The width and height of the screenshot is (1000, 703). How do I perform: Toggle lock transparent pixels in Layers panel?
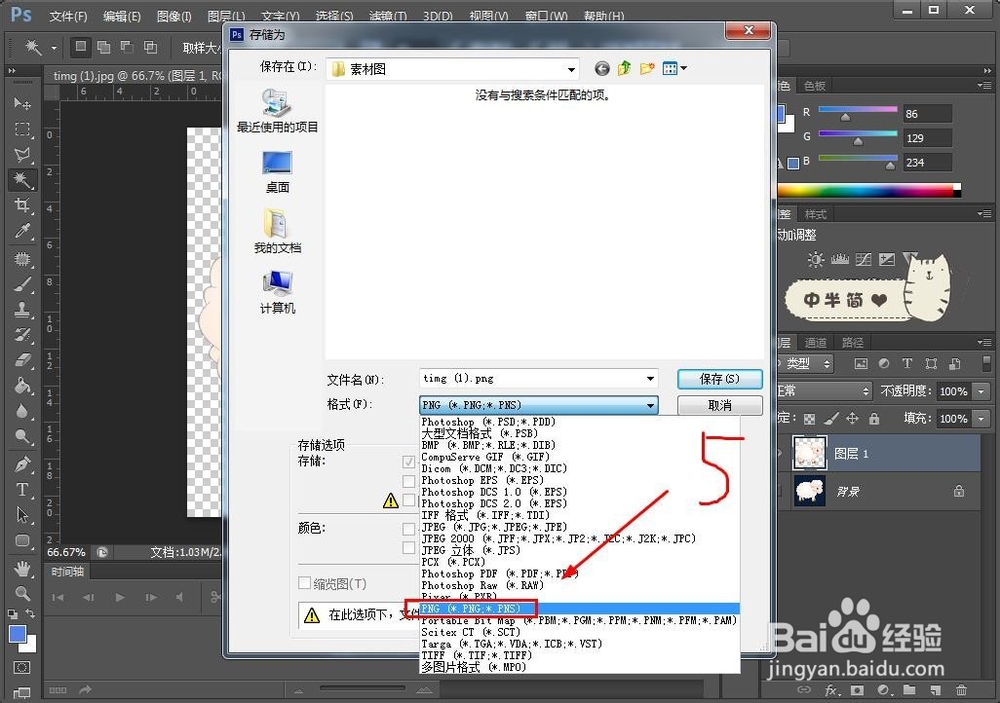[810, 418]
